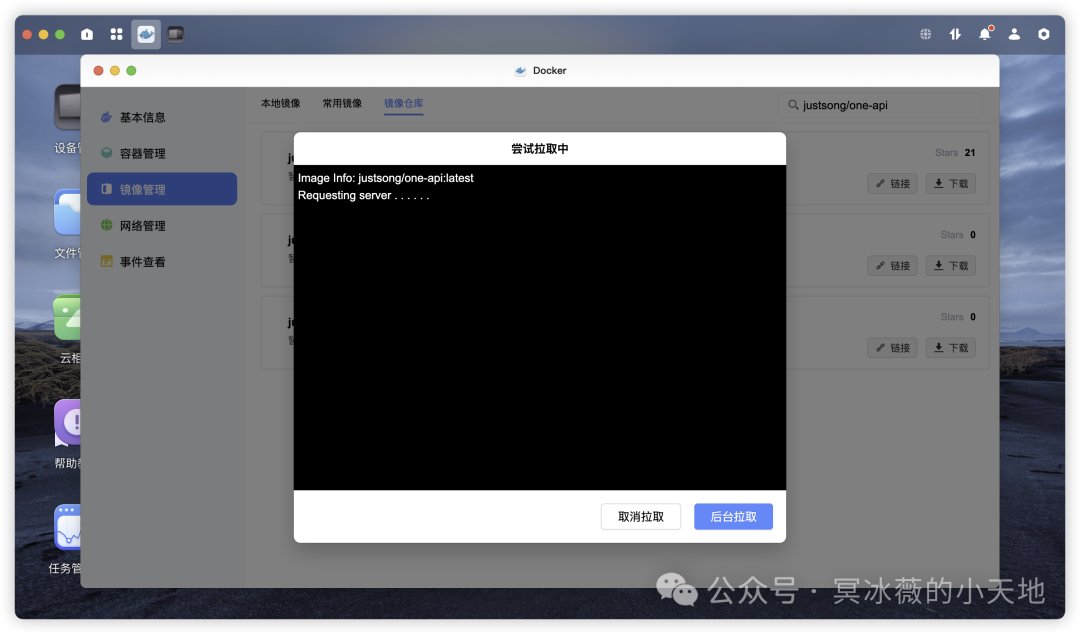Click 下载 in the third result row
This screenshot has height=634, width=1080.
click(x=951, y=347)
